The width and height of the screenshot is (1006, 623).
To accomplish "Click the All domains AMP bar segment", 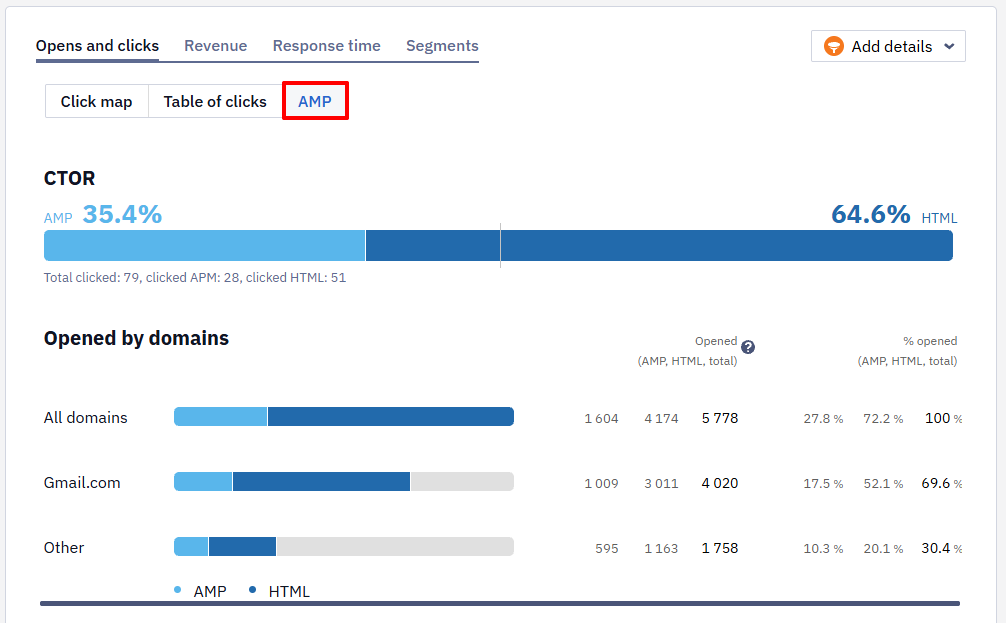I will coord(220,416).
